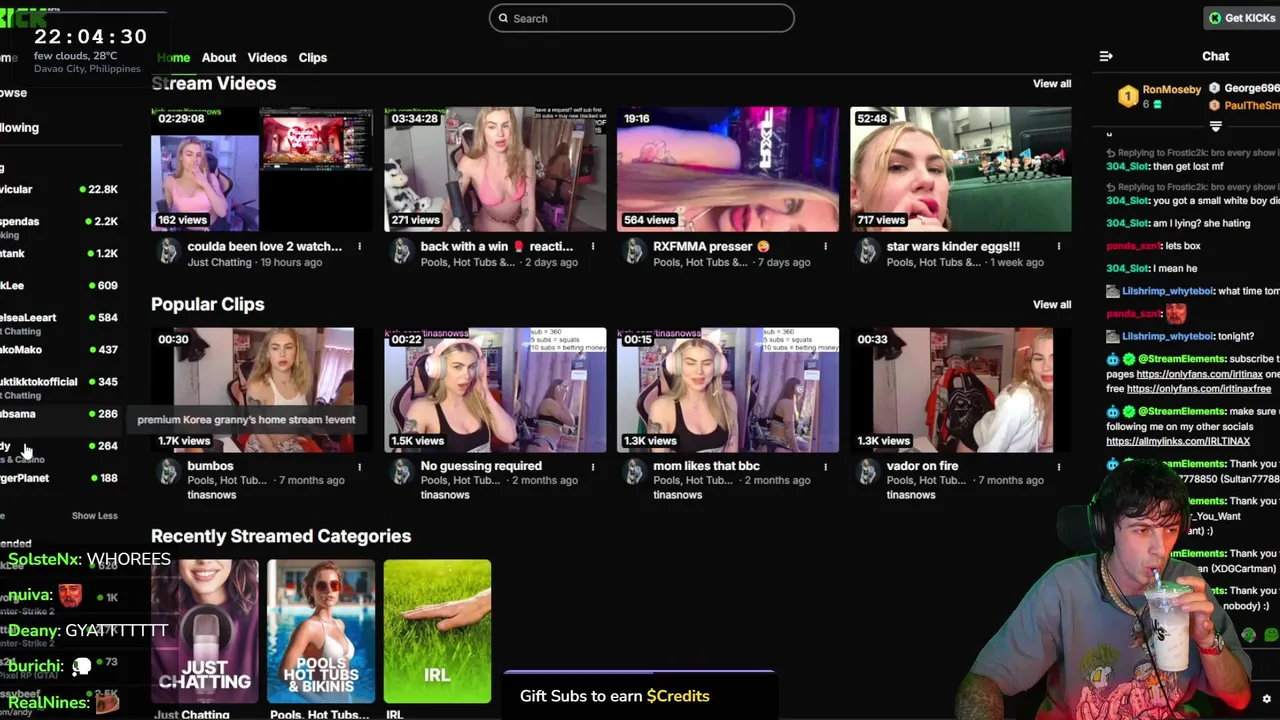View all Popular Clips

pos(1052,305)
